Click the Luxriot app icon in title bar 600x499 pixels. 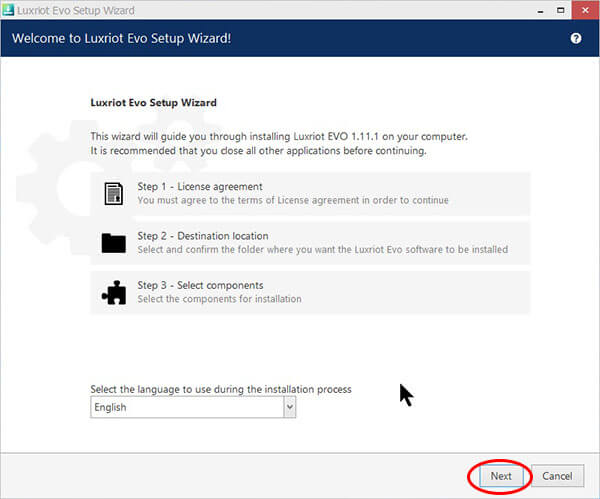(x=8, y=9)
